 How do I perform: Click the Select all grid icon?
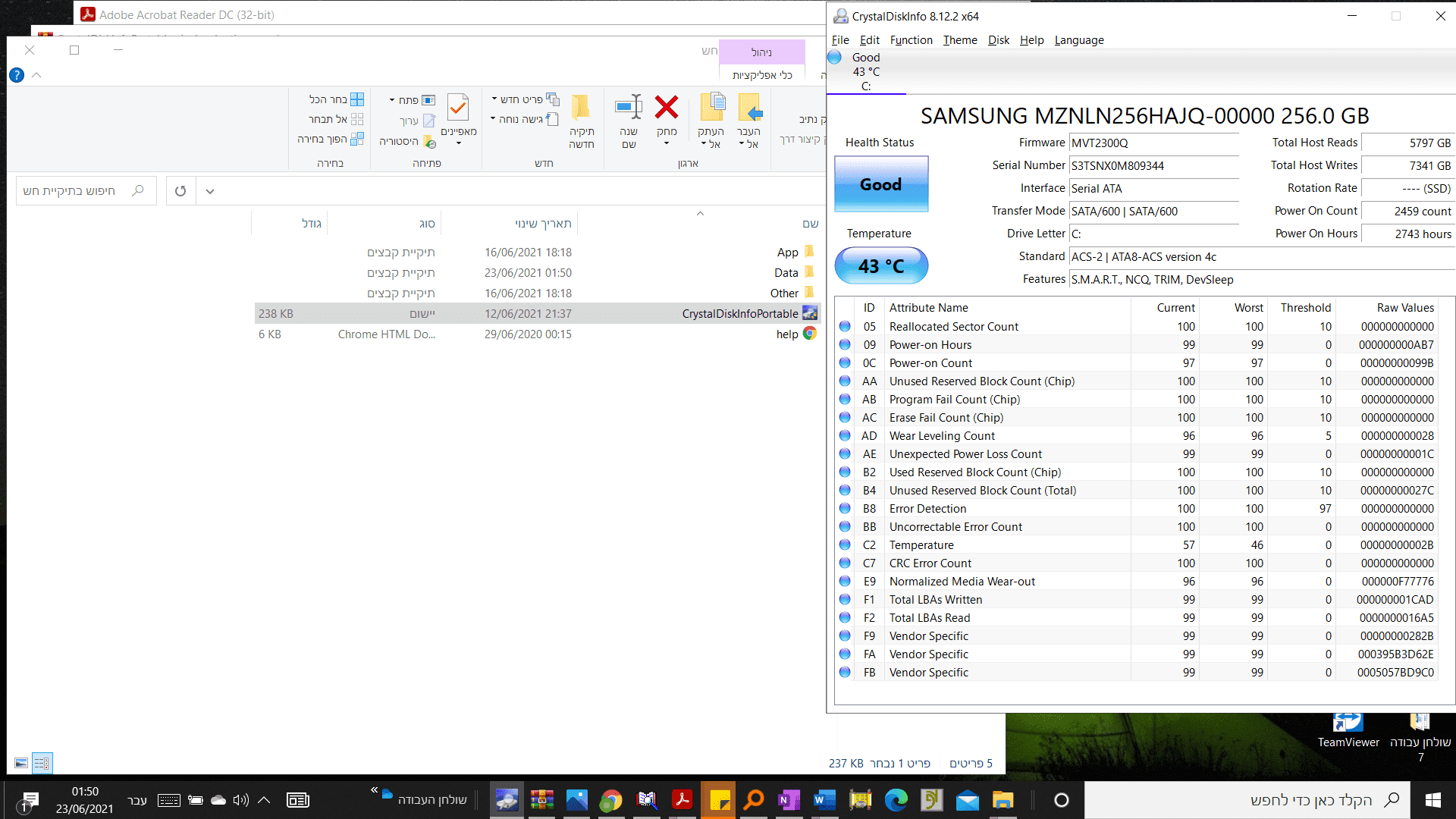click(357, 99)
